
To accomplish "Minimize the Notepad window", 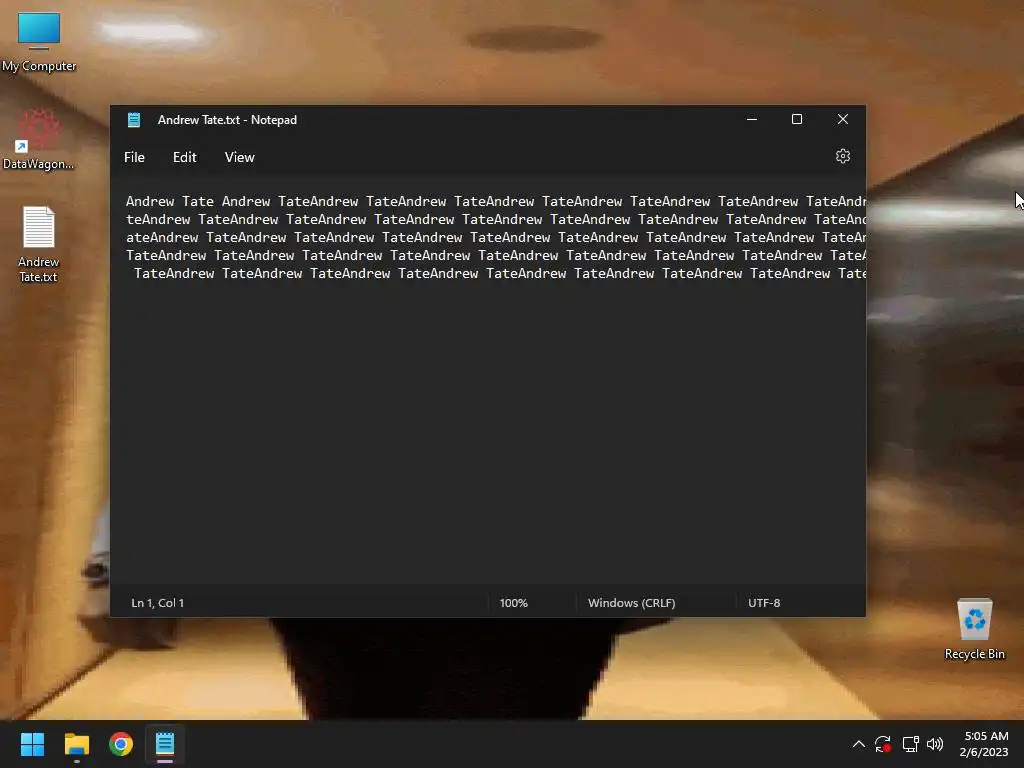I will (x=752, y=120).
